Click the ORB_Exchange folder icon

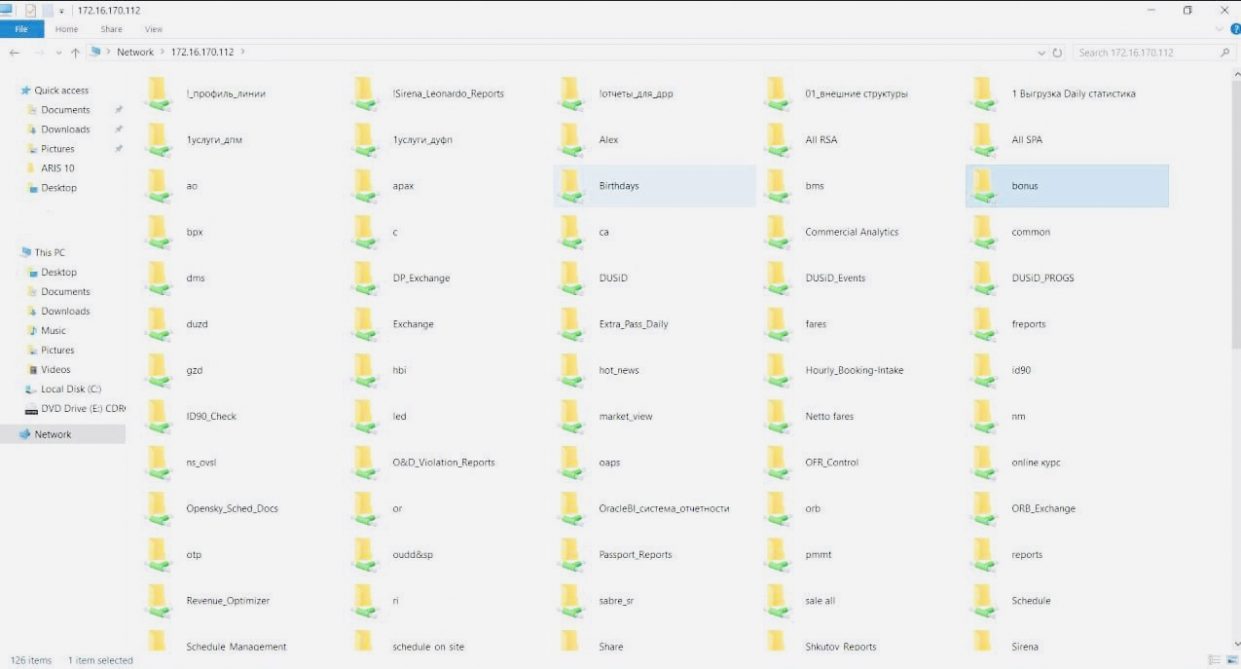[x=984, y=509]
